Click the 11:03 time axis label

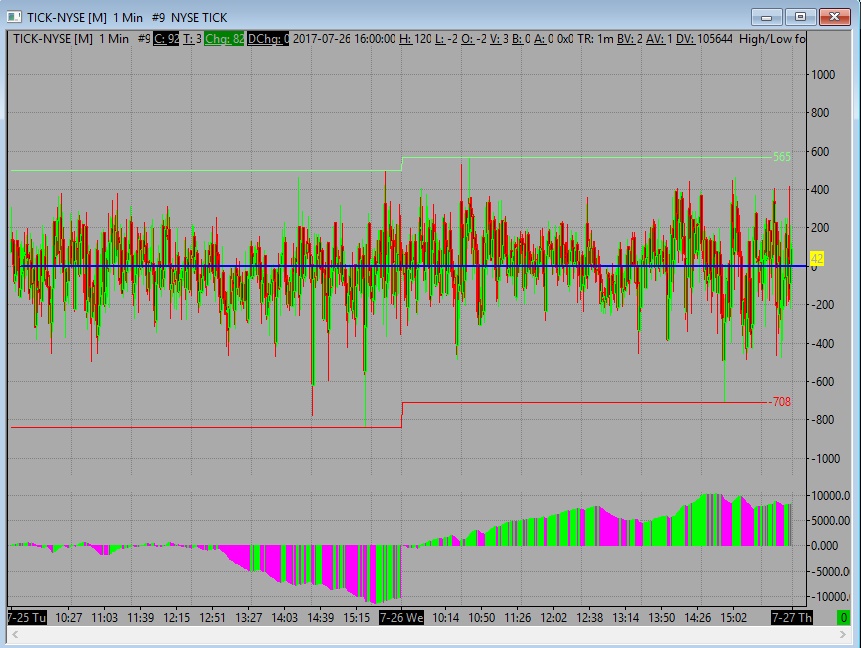[104, 618]
